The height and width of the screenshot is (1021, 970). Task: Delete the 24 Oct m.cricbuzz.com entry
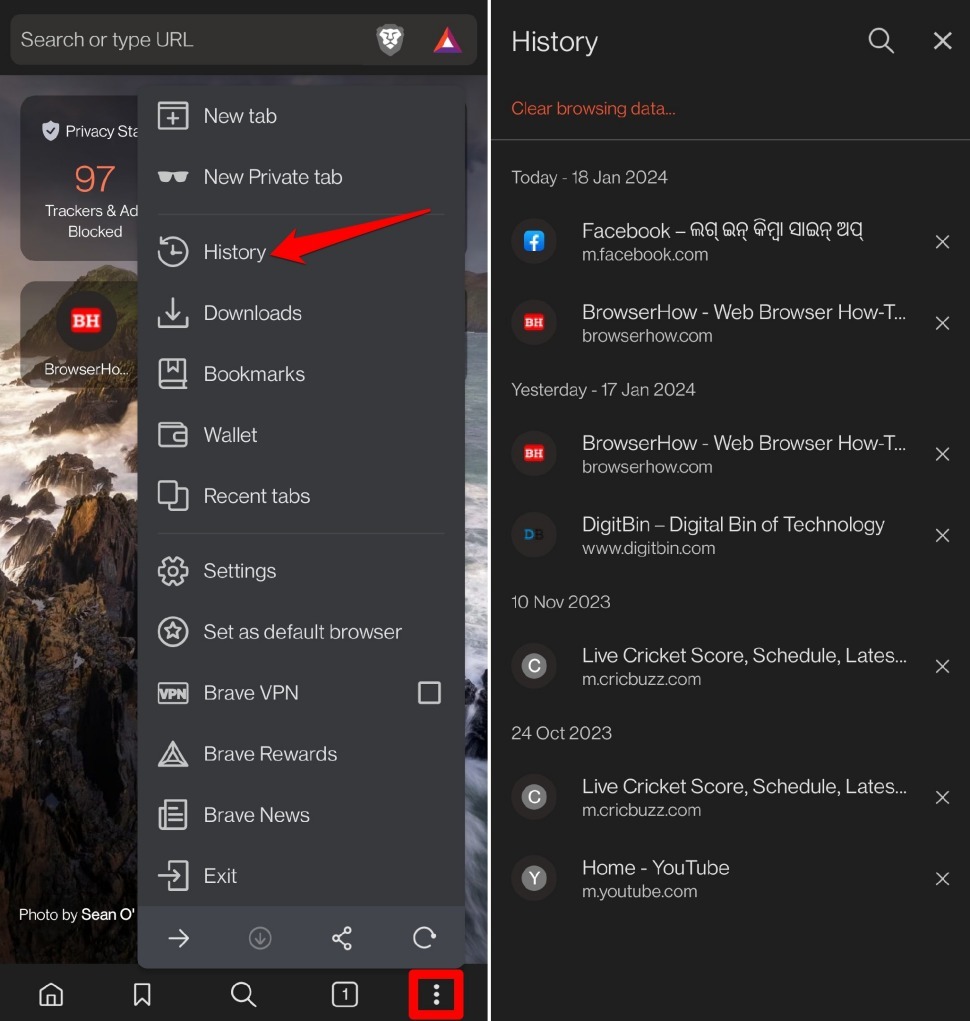click(x=942, y=798)
